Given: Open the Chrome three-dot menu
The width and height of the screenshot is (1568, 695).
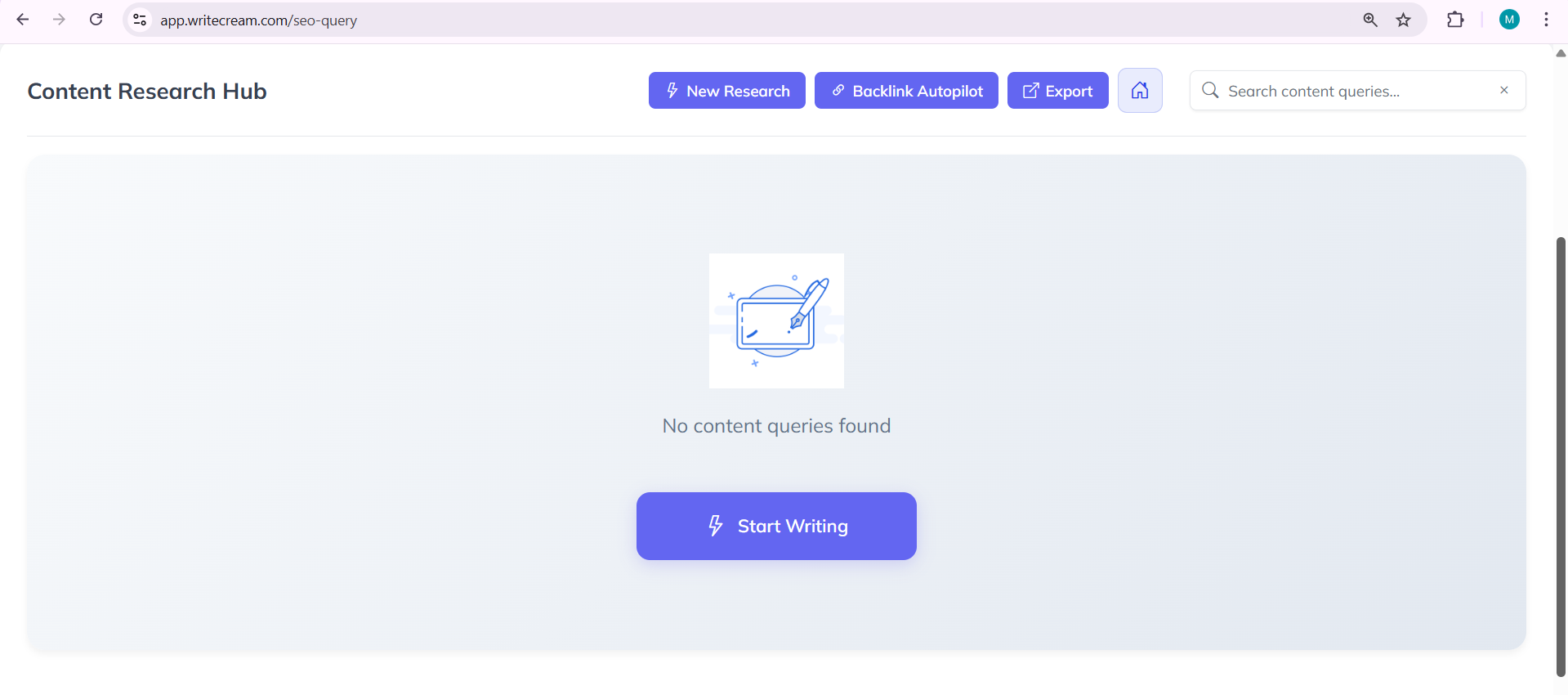Looking at the screenshot, I should [1546, 20].
